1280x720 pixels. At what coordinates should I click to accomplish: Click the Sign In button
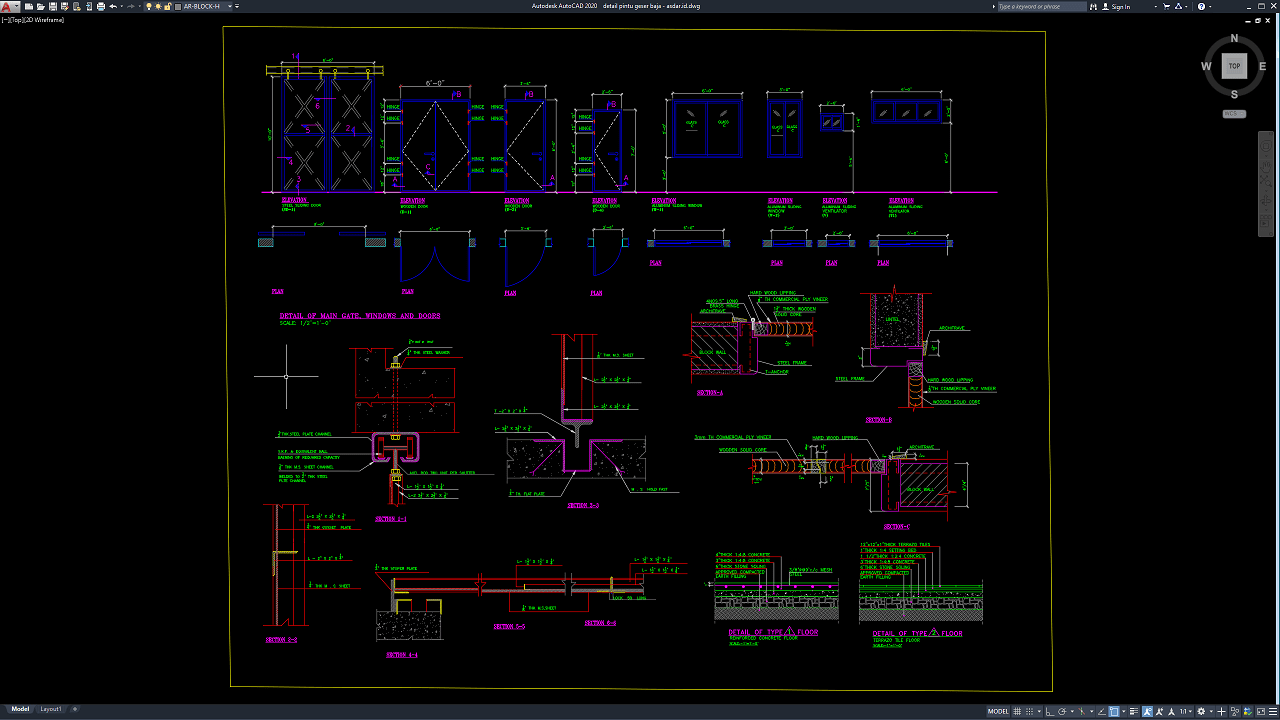point(1120,6)
